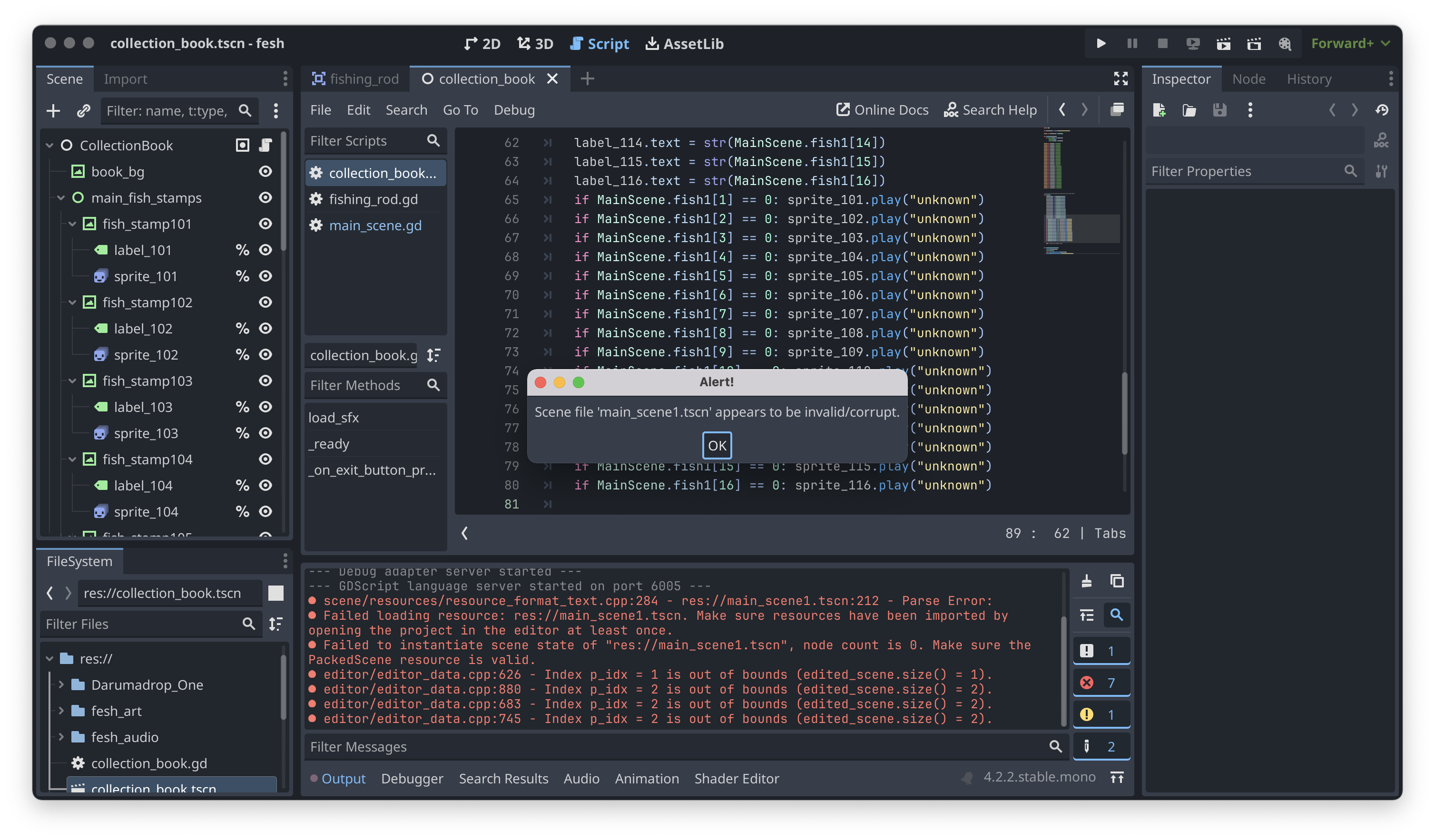The image size is (1435, 840).
Task: Select the fishing_rod scene tab
Action: click(x=356, y=79)
